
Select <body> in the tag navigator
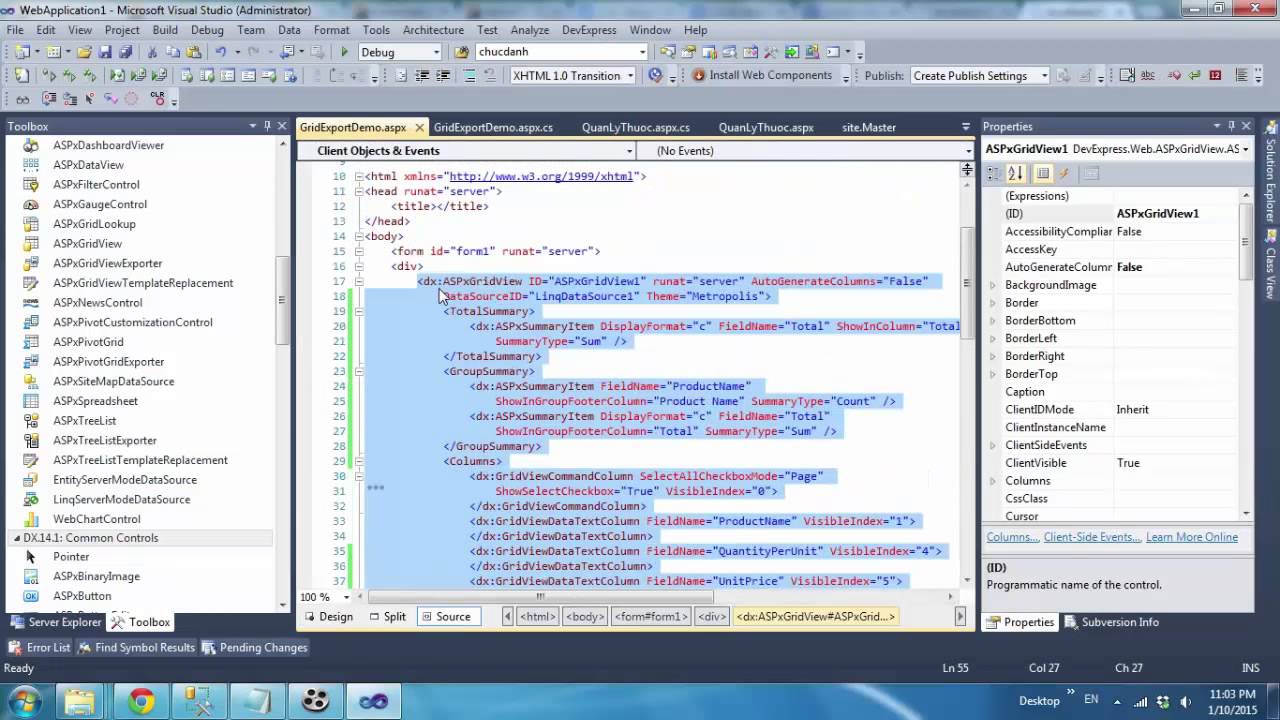584,616
